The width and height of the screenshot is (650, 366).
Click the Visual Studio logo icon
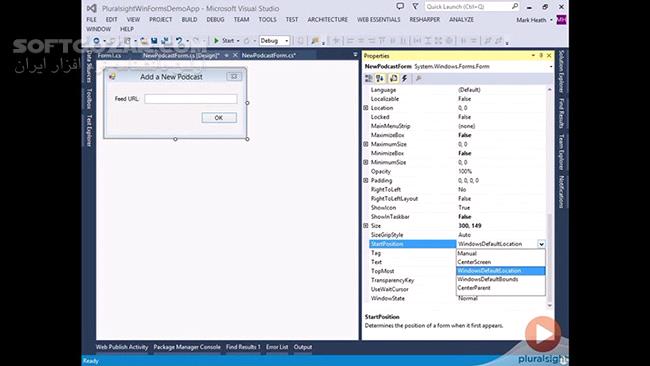click(92, 8)
